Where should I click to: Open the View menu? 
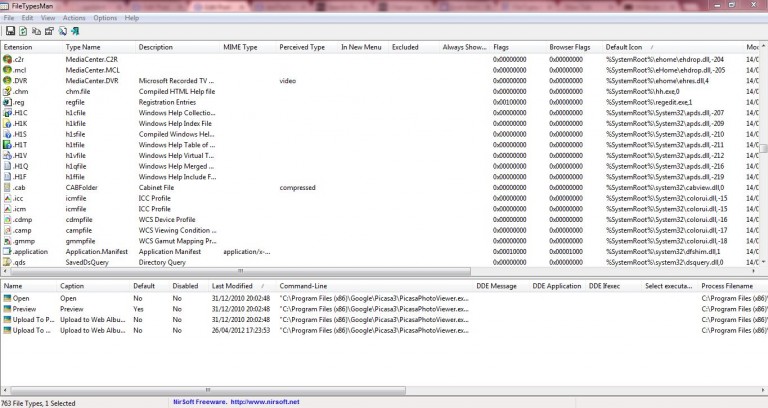coord(45,18)
